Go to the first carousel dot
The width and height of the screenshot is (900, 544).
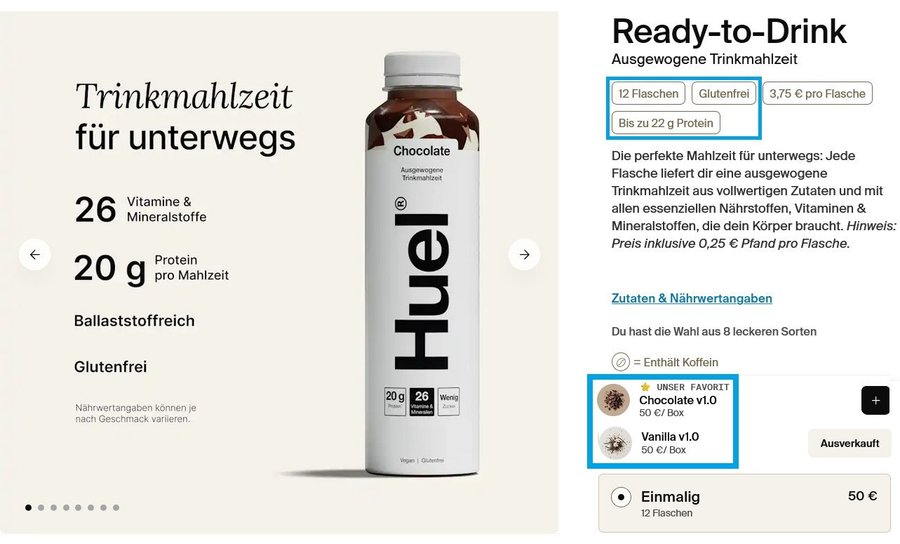pyautogui.click(x=28, y=507)
